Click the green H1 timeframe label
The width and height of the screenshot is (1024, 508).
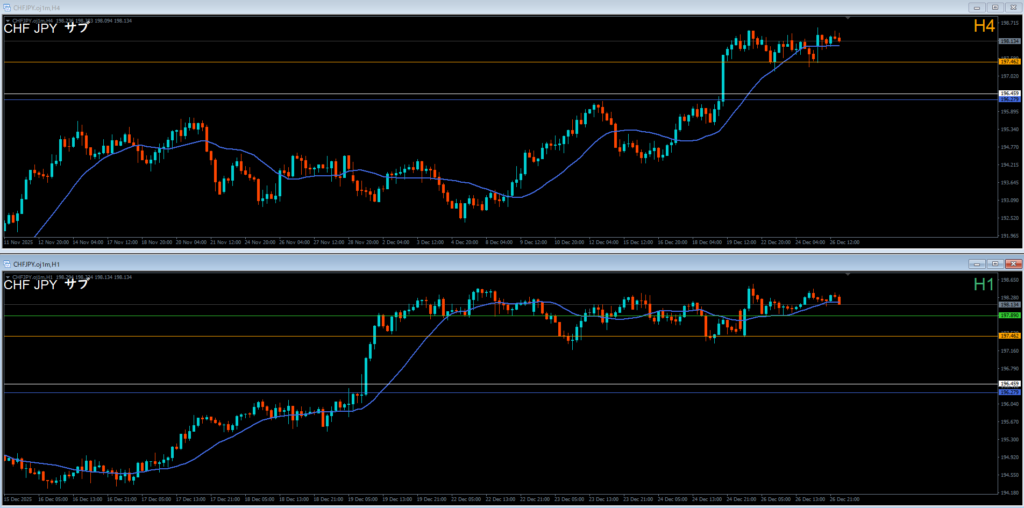[984, 285]
